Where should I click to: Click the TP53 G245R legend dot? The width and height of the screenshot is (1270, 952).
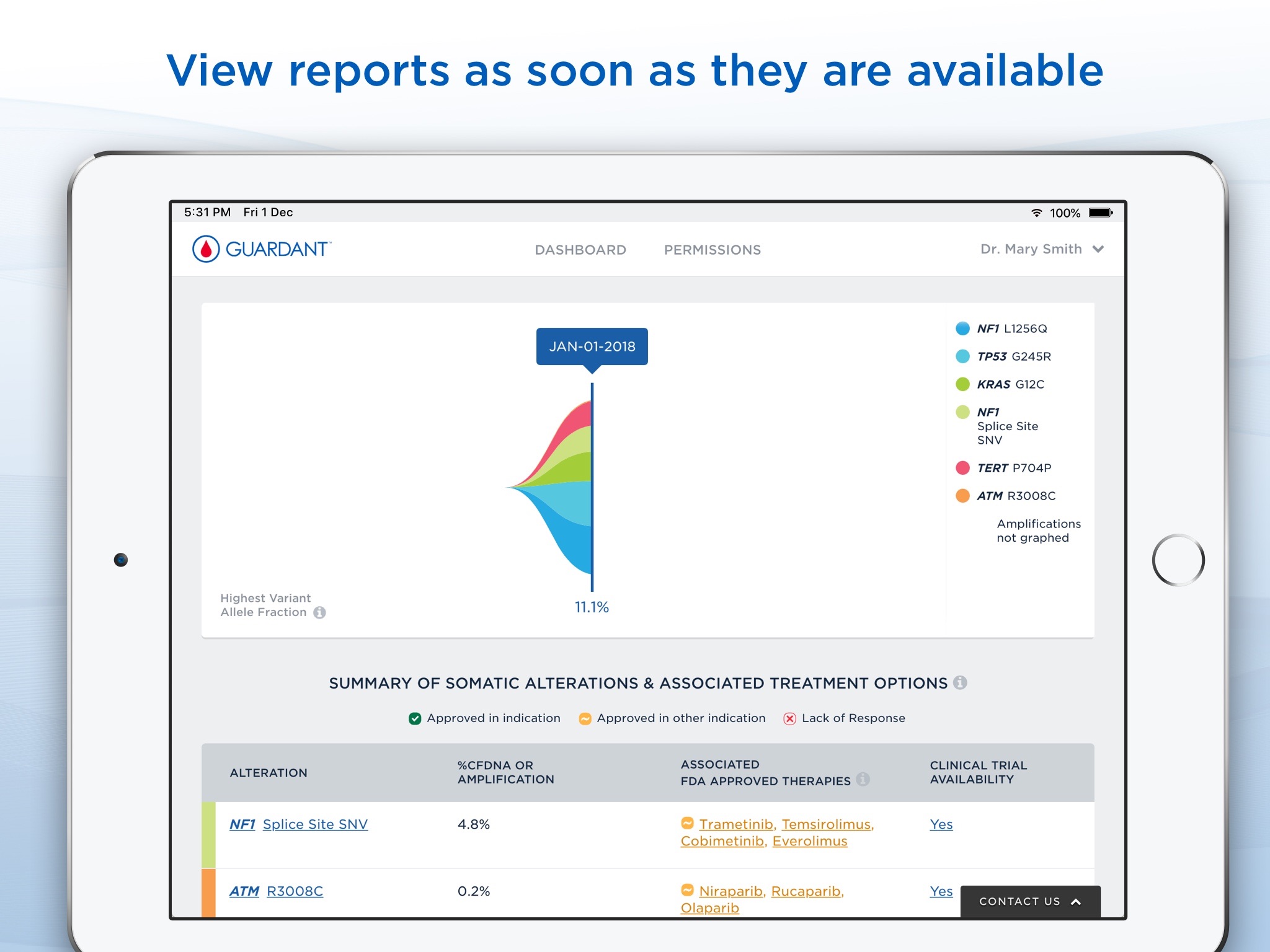962,356
